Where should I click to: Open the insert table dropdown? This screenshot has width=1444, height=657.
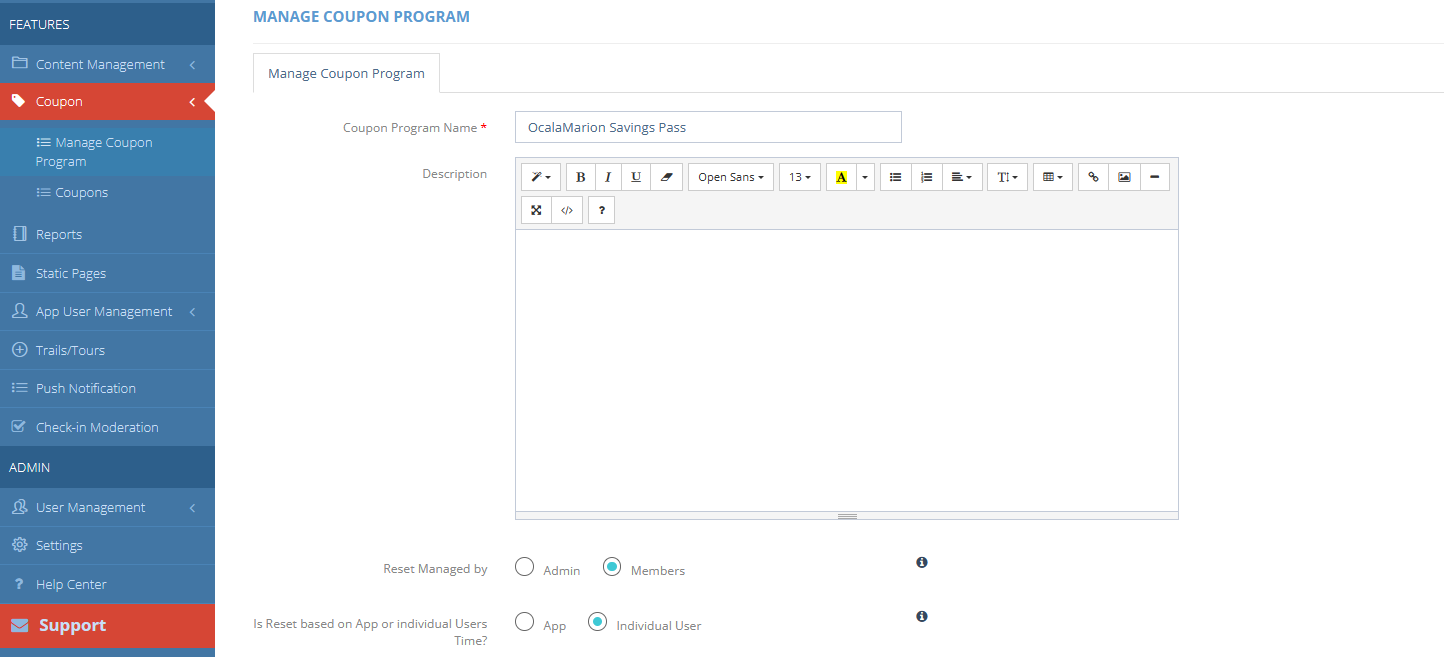point(1053,177)
